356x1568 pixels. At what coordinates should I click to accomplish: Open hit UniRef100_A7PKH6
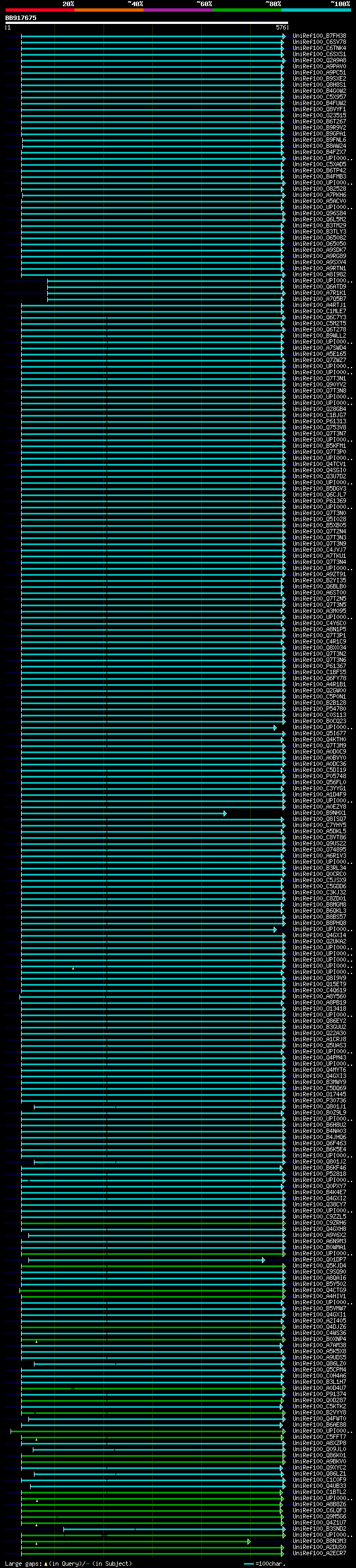click(x=319, y=195)
